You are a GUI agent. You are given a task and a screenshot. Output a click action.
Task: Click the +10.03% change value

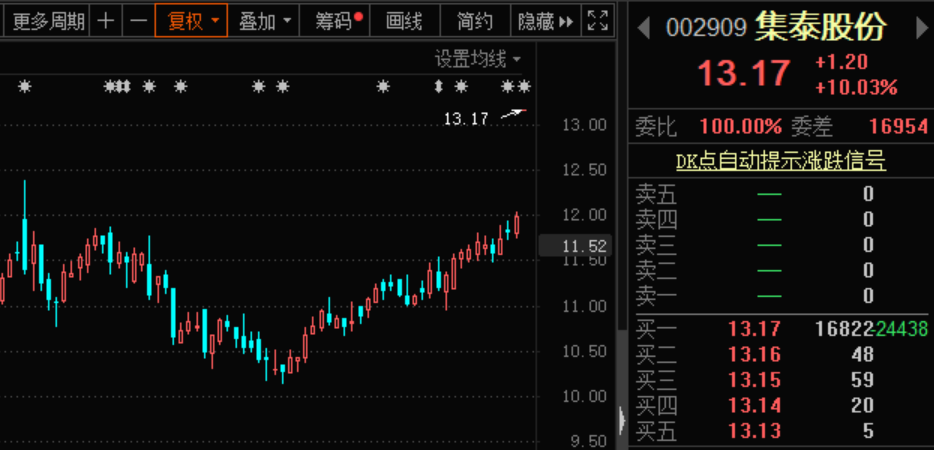(856, 88)
